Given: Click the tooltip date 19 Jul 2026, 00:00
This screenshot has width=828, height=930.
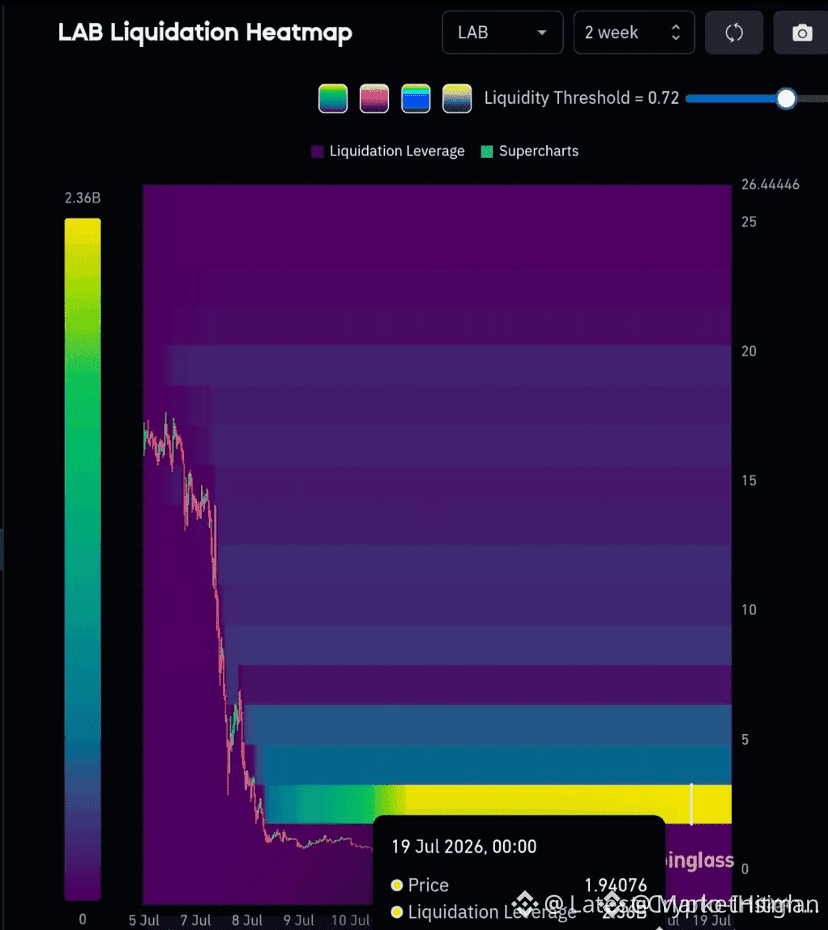Looking at the screenshot, I should pos(464,846).
